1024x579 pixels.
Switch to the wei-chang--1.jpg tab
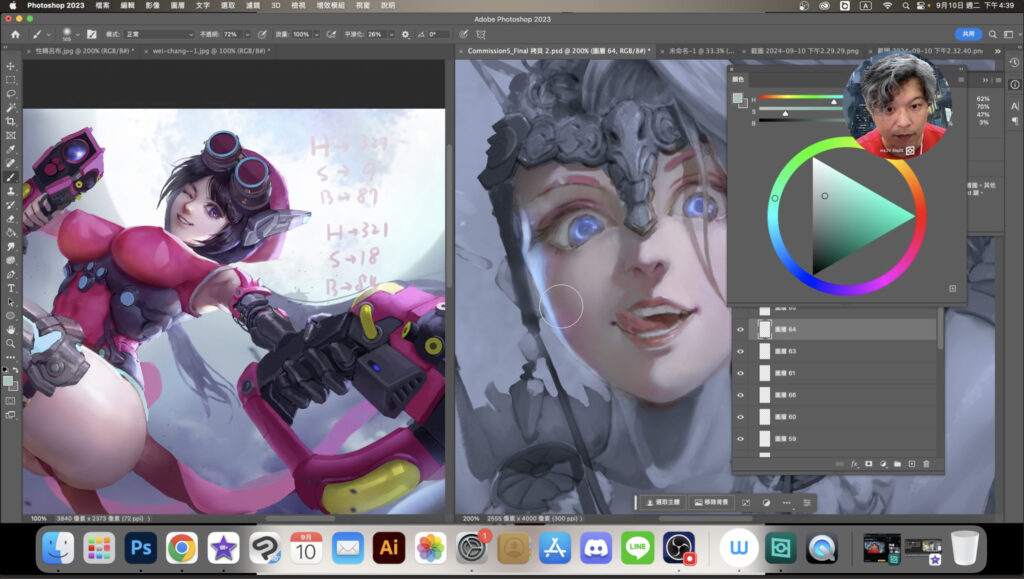point(211,51)
